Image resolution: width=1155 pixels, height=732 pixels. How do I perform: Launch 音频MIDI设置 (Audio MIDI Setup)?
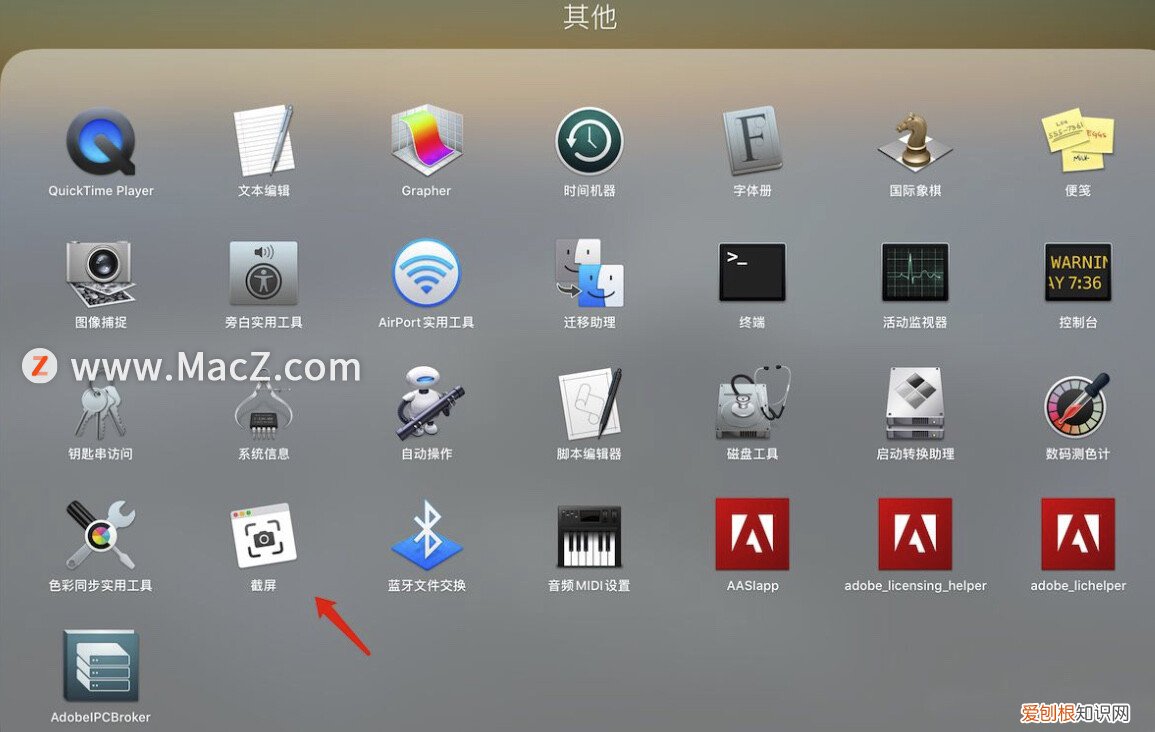589,535
